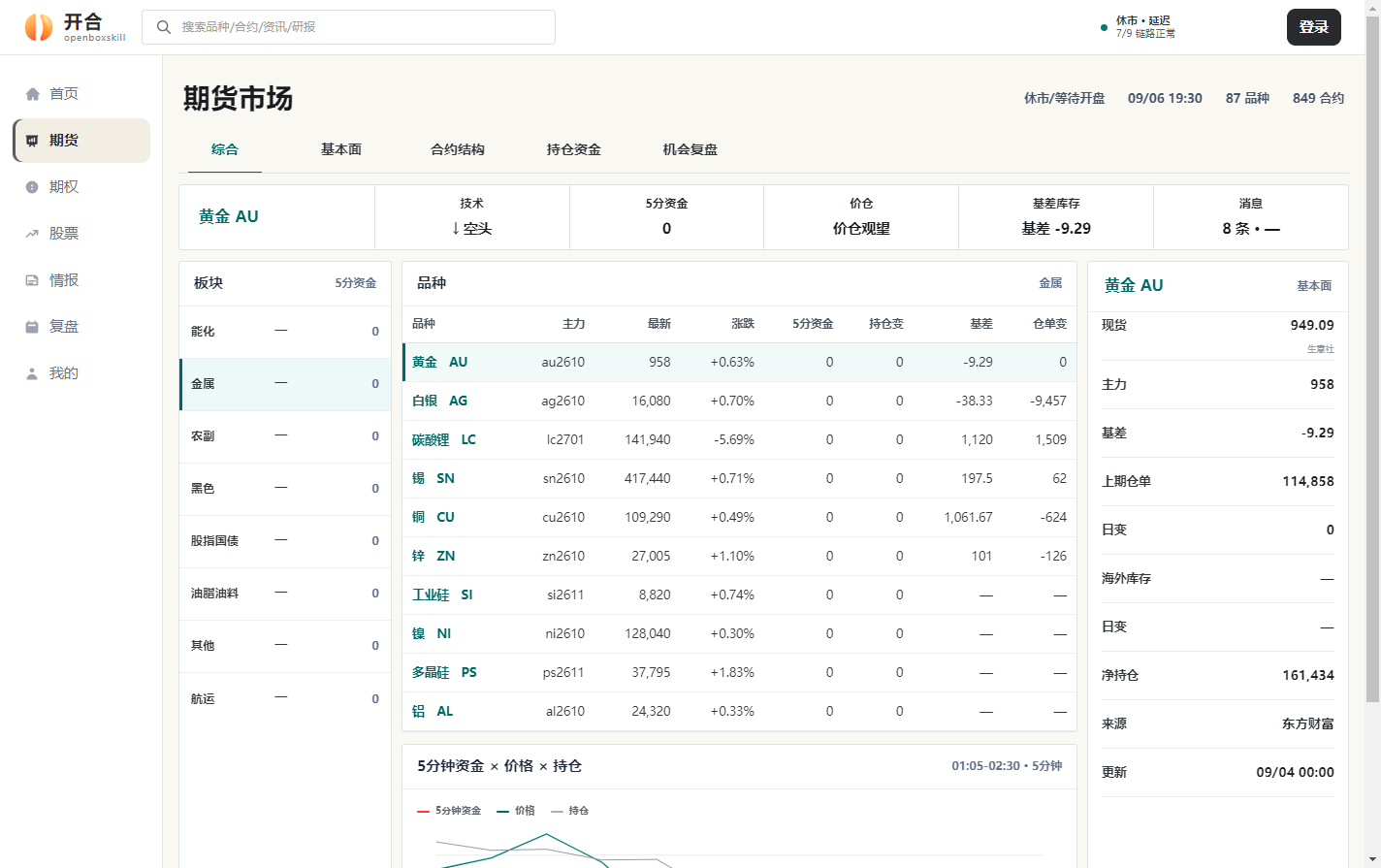Click the 5分资金 summary card in header
1381x868 pixels.
point(666,217)
